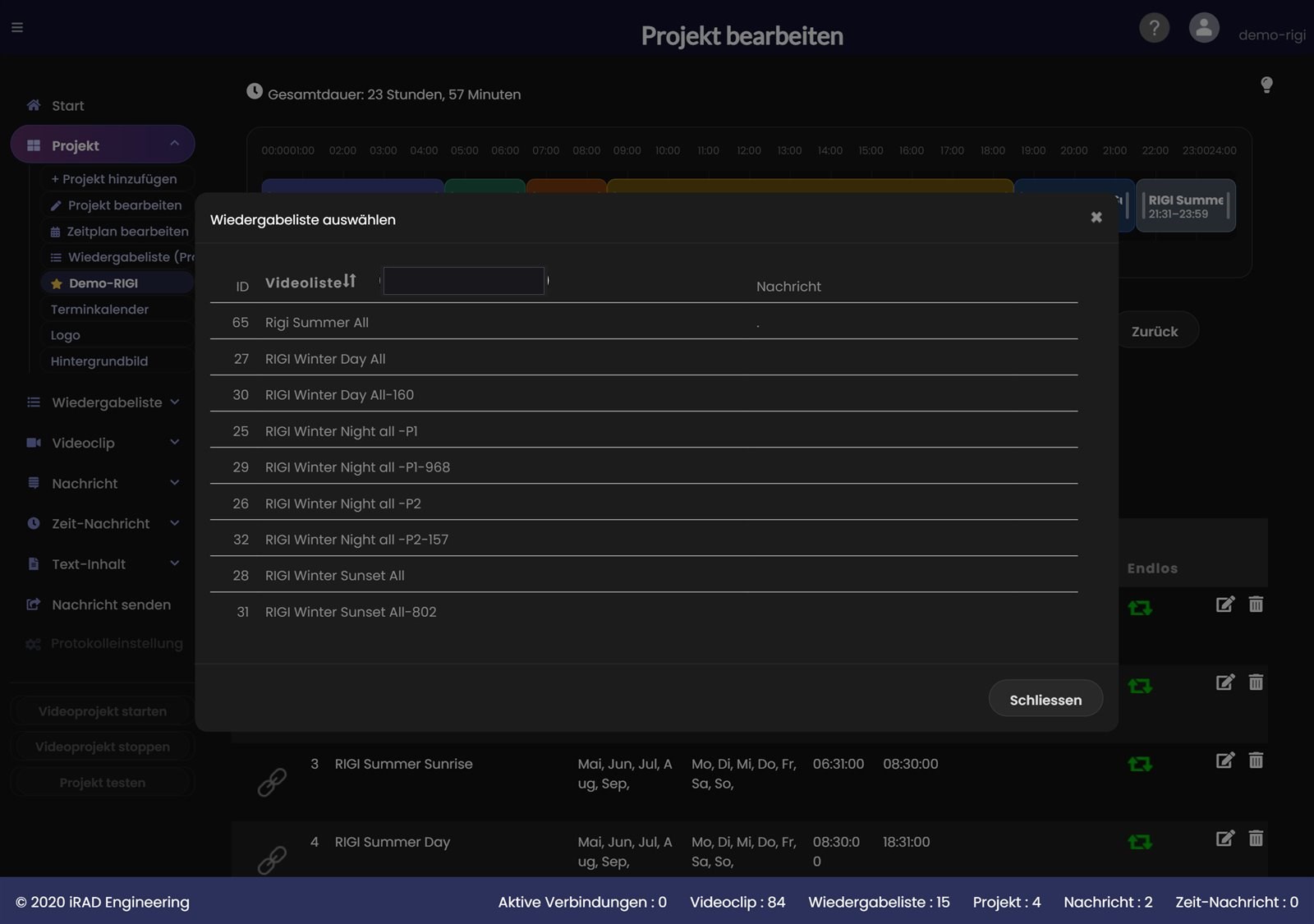Edit the RIGI Summer Day schedule entry
This screenshot has width=1314, height=924.
[1225, 839]
